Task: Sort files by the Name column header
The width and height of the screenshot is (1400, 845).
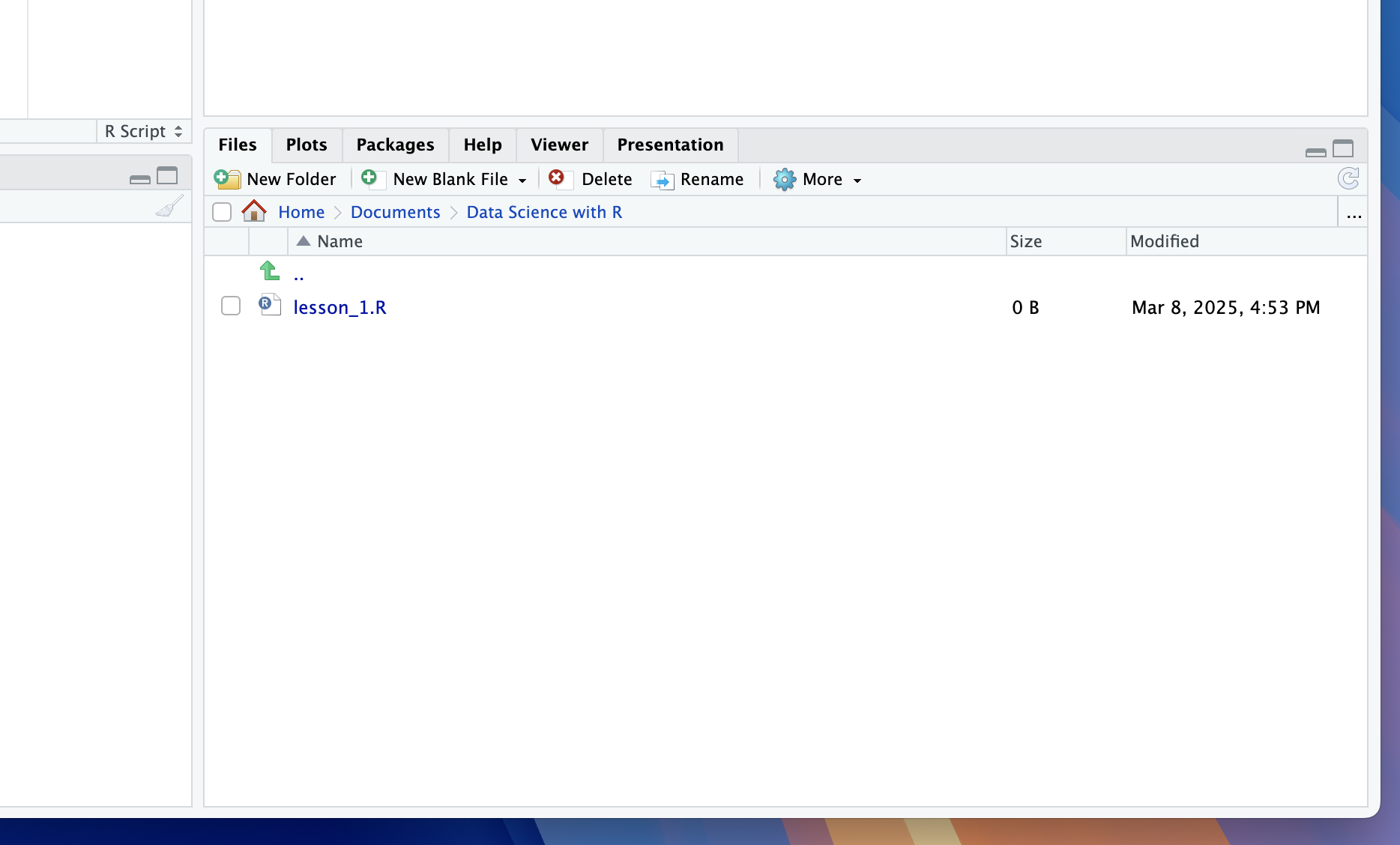Action: [x=340, y=241]
